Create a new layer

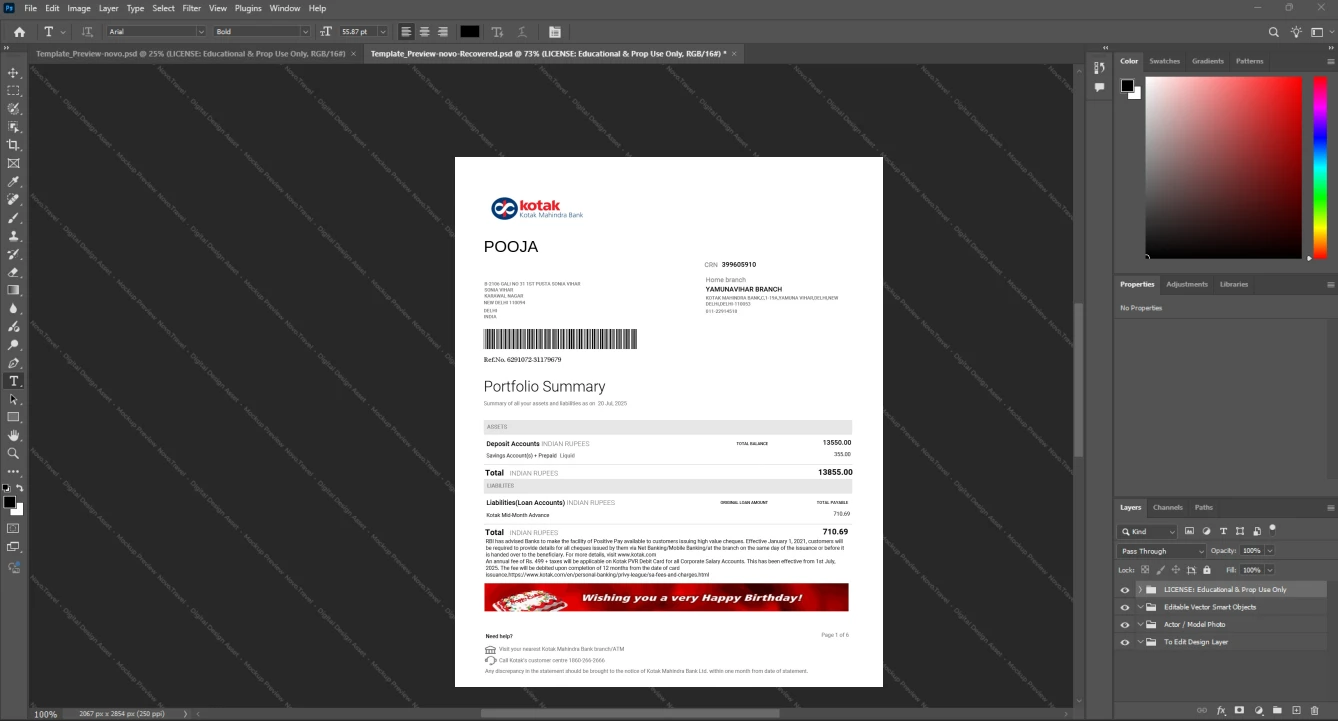[x=1296, y=710]
